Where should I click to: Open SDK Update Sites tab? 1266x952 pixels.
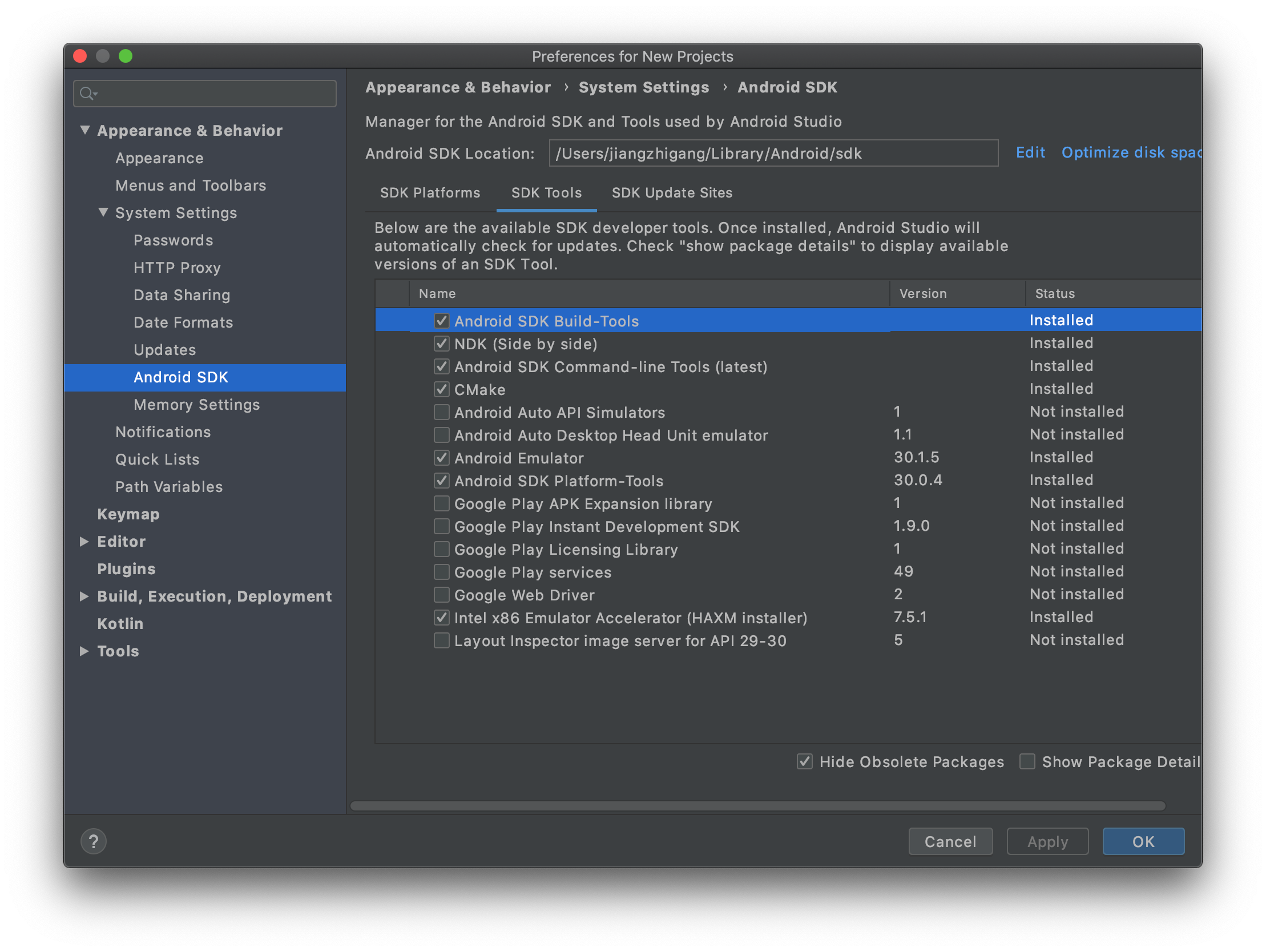click(672, 193)
